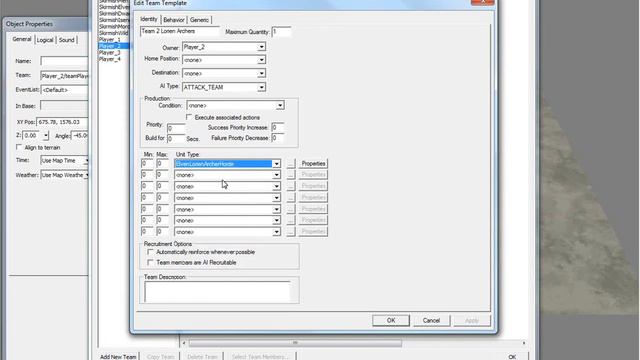
Task: Click Add New Team button
Action: [x=118, y=357]
